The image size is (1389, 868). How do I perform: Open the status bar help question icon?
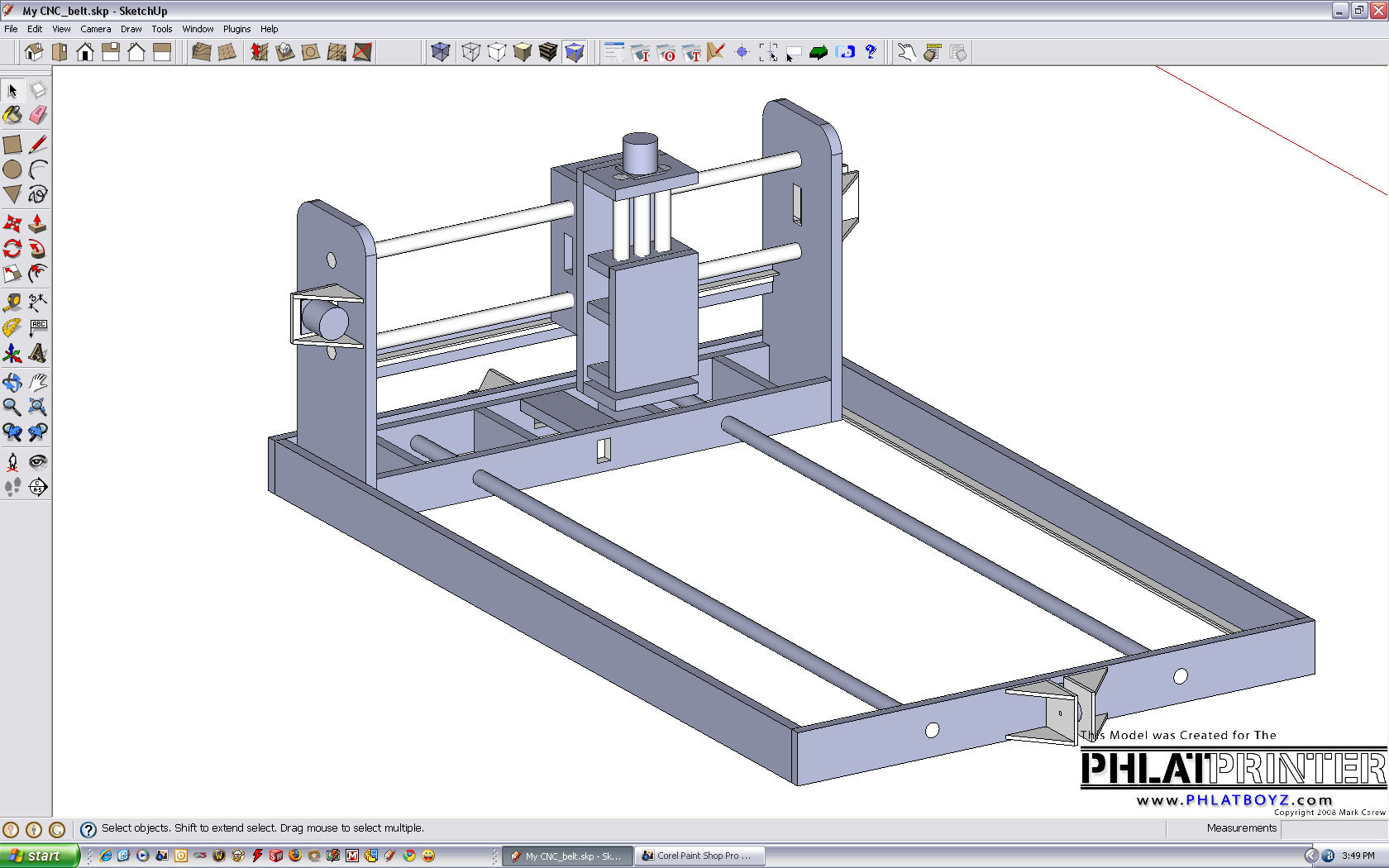pyautogui.click(x=88, y=829)
